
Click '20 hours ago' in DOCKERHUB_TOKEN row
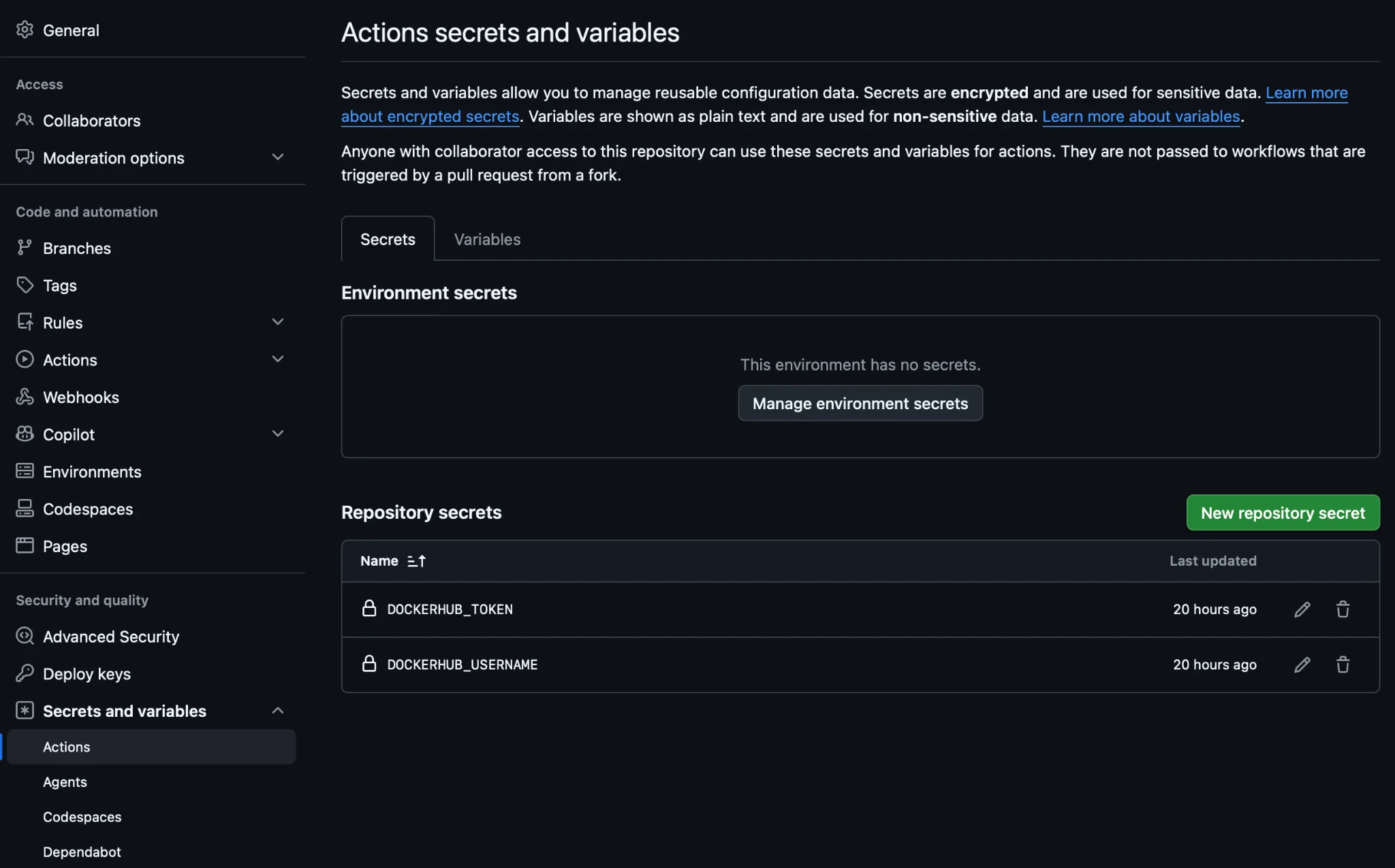click(x=1214, y=609)
